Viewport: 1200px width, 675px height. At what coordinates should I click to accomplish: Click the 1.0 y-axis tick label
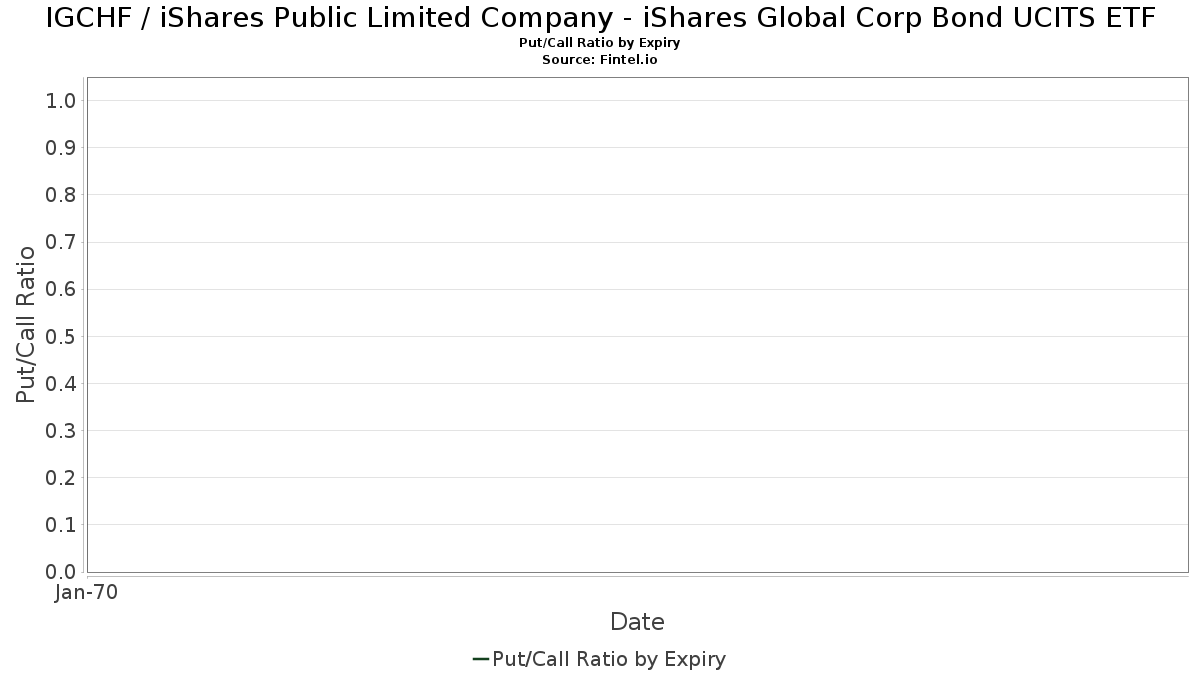coord(61,101)
